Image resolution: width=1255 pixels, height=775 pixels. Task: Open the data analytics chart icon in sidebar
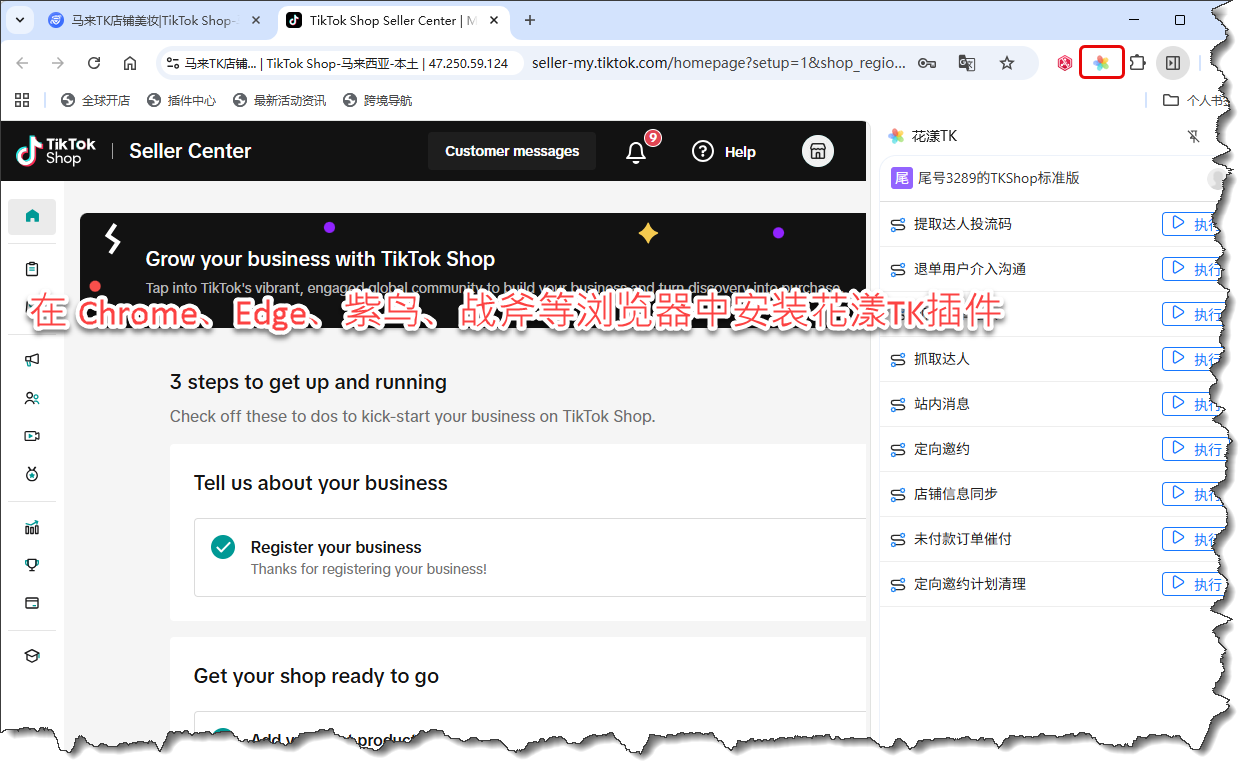(32, 527)
